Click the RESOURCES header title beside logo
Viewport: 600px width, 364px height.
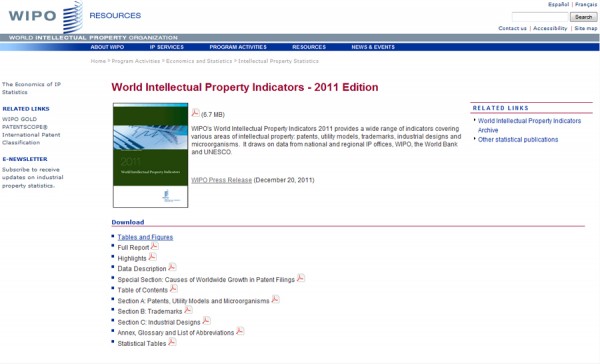coord(115,16)
